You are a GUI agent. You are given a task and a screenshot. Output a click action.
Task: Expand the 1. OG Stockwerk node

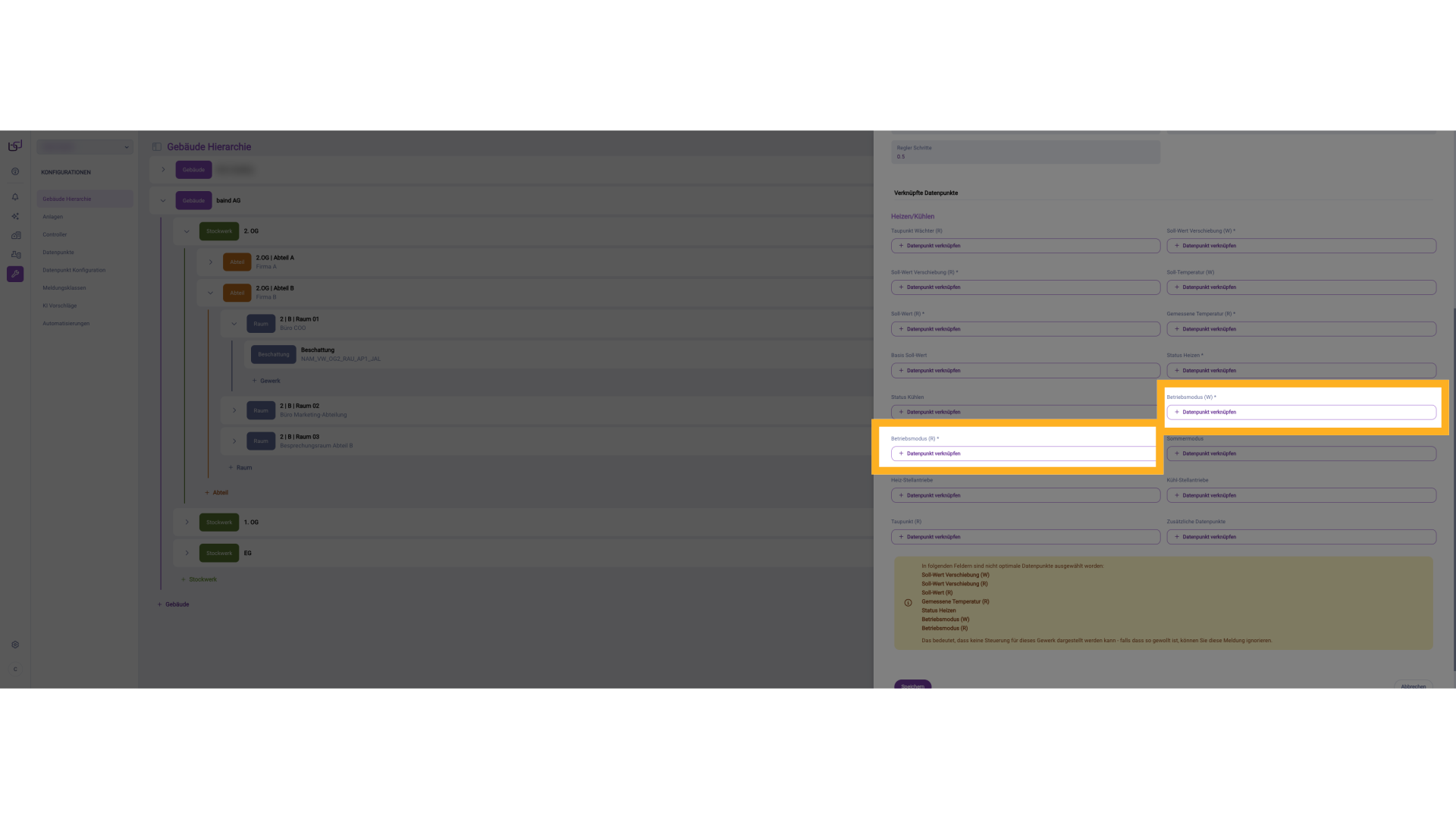pos(187,522)
